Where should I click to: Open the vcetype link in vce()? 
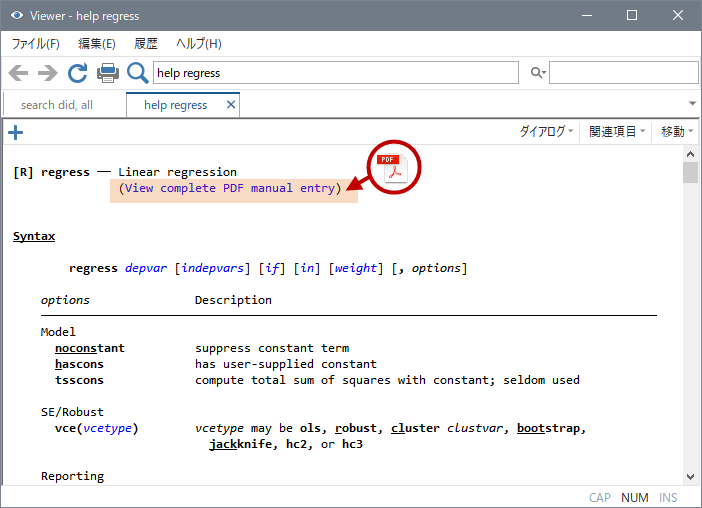(107, 428)
